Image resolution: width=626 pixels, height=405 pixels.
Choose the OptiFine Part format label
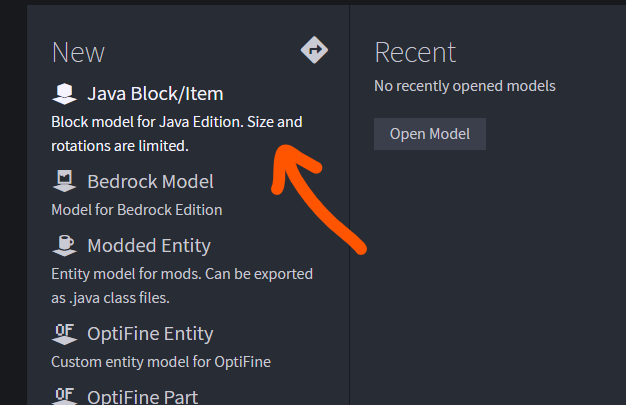coord(142,396)
